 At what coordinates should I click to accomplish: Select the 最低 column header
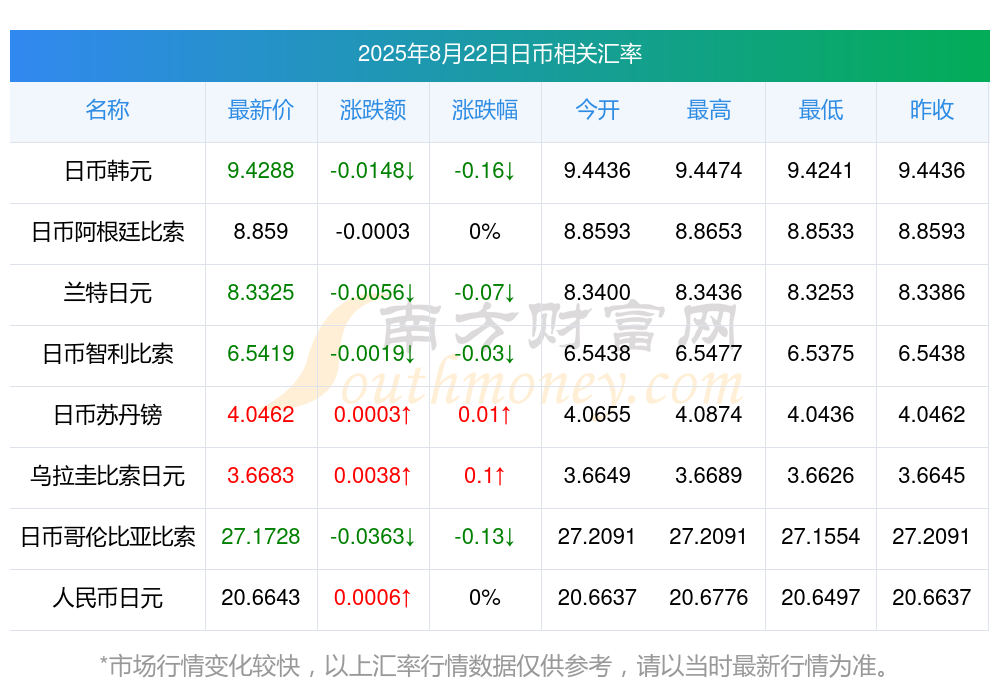(820, 110)
